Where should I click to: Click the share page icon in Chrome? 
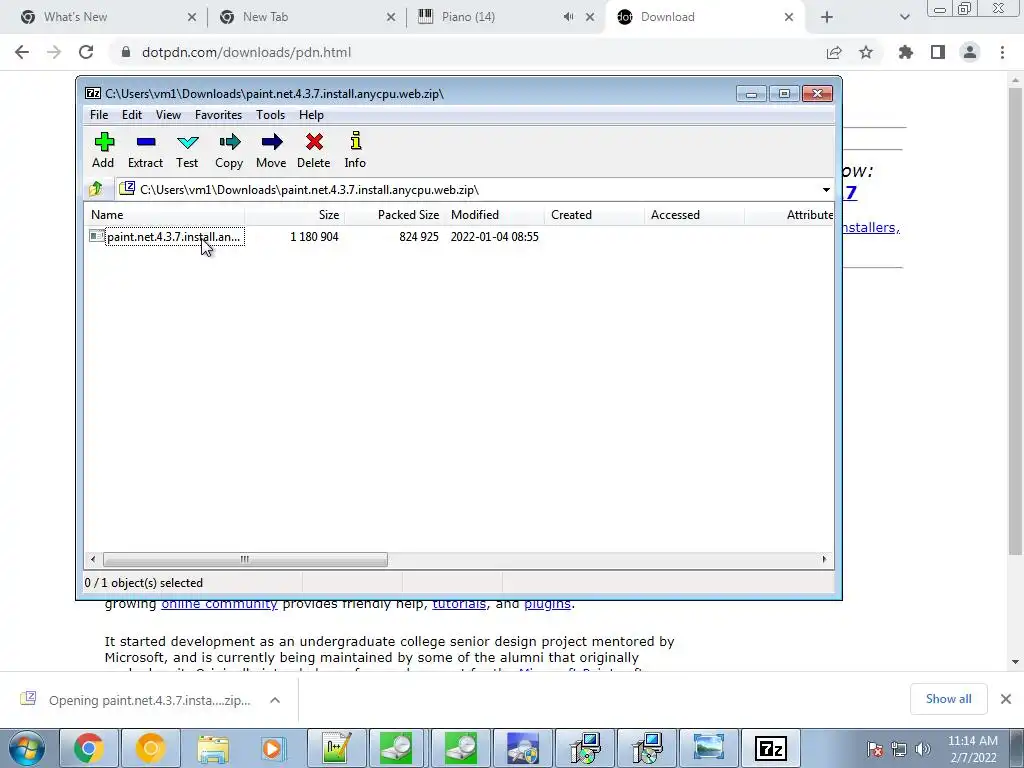[834, 52]
